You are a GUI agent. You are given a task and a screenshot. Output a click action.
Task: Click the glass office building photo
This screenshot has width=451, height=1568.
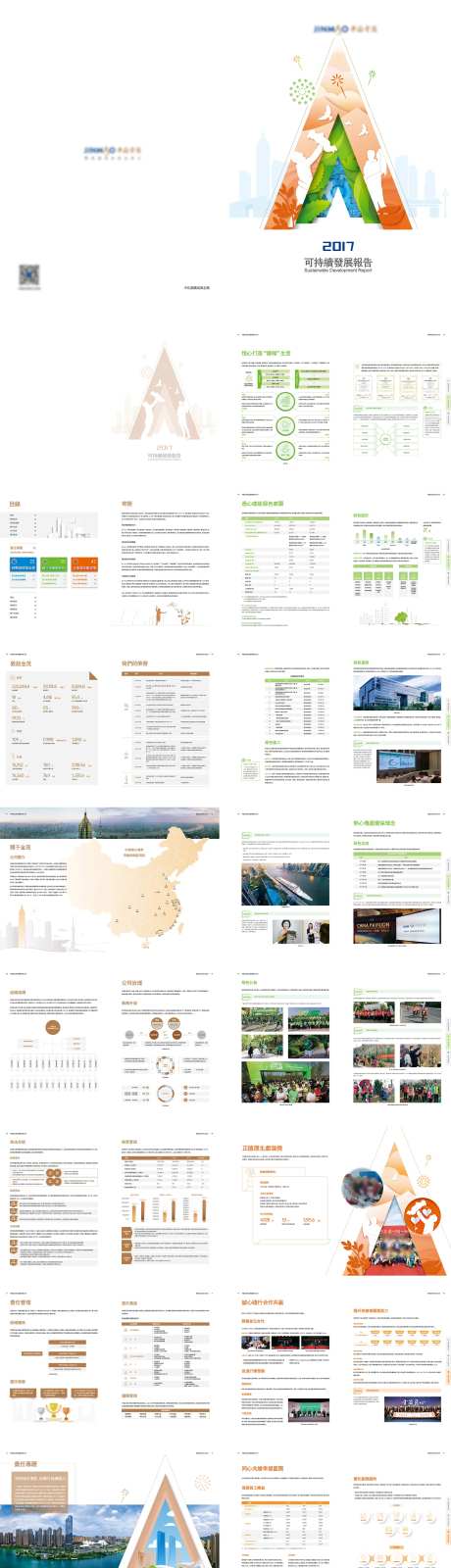[399, 694]
